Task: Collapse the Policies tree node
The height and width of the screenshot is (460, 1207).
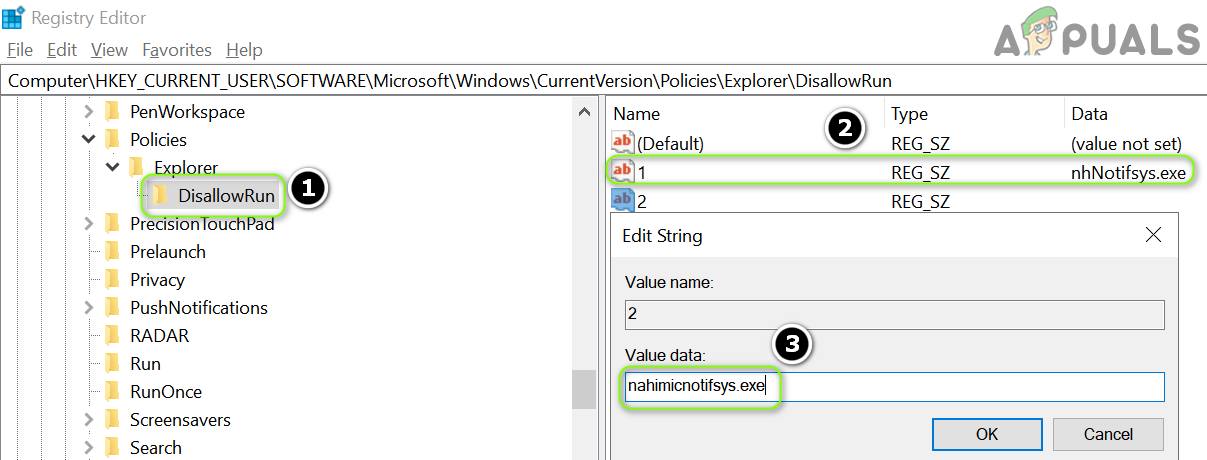Action: [89, 140]
